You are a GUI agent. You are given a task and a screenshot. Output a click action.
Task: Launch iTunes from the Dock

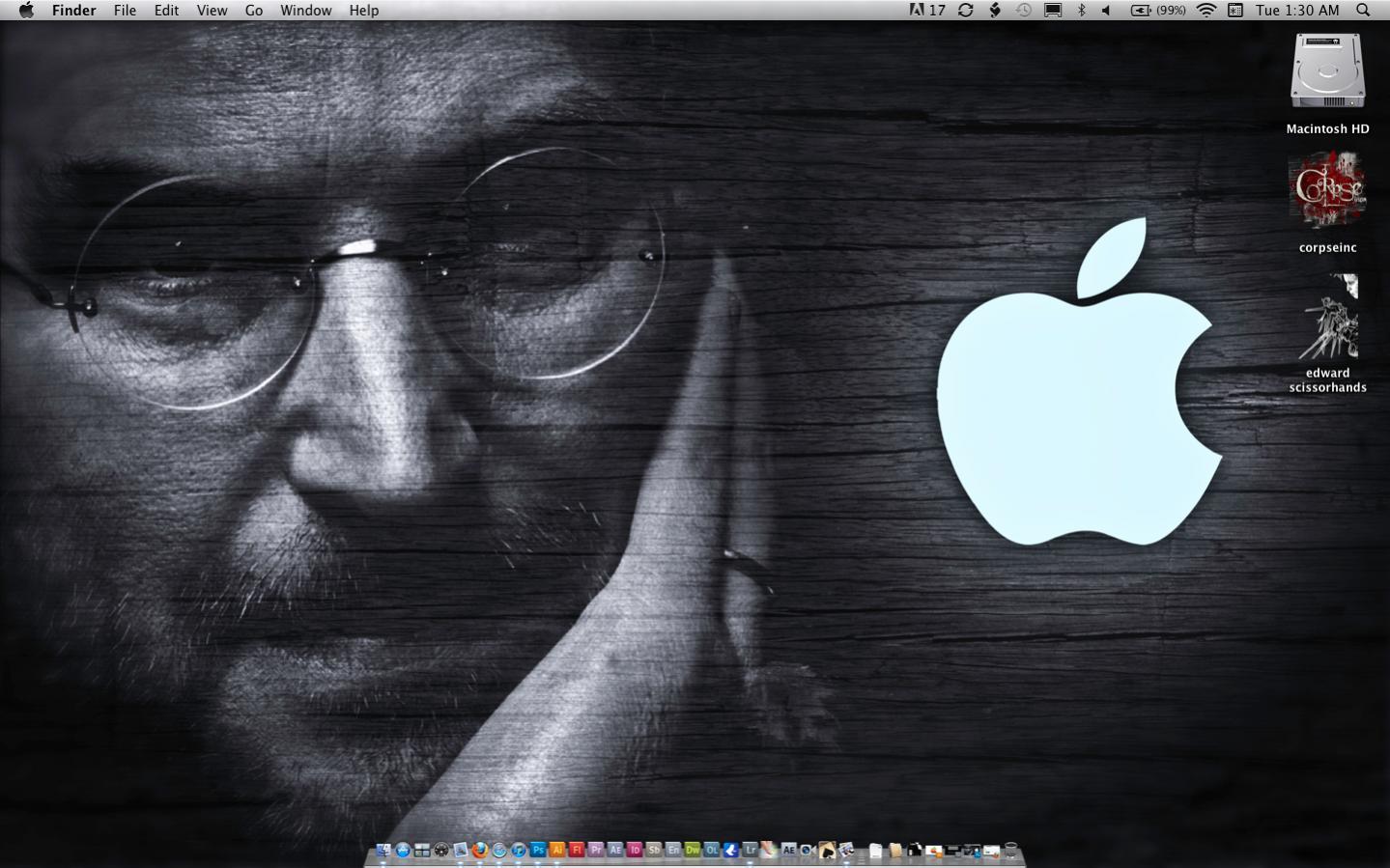(518, 850)
